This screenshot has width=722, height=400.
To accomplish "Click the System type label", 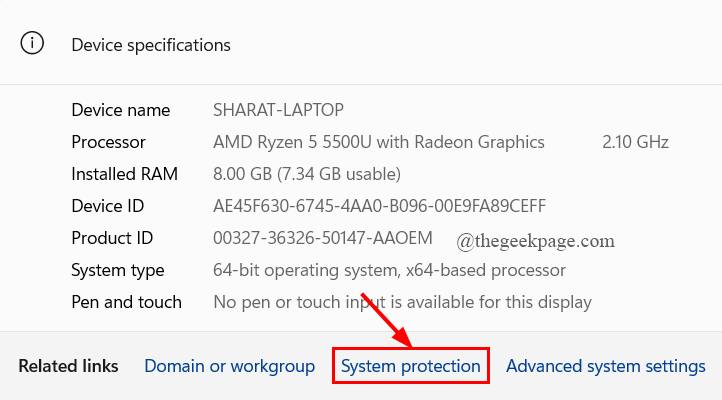I will click(117, 270).
